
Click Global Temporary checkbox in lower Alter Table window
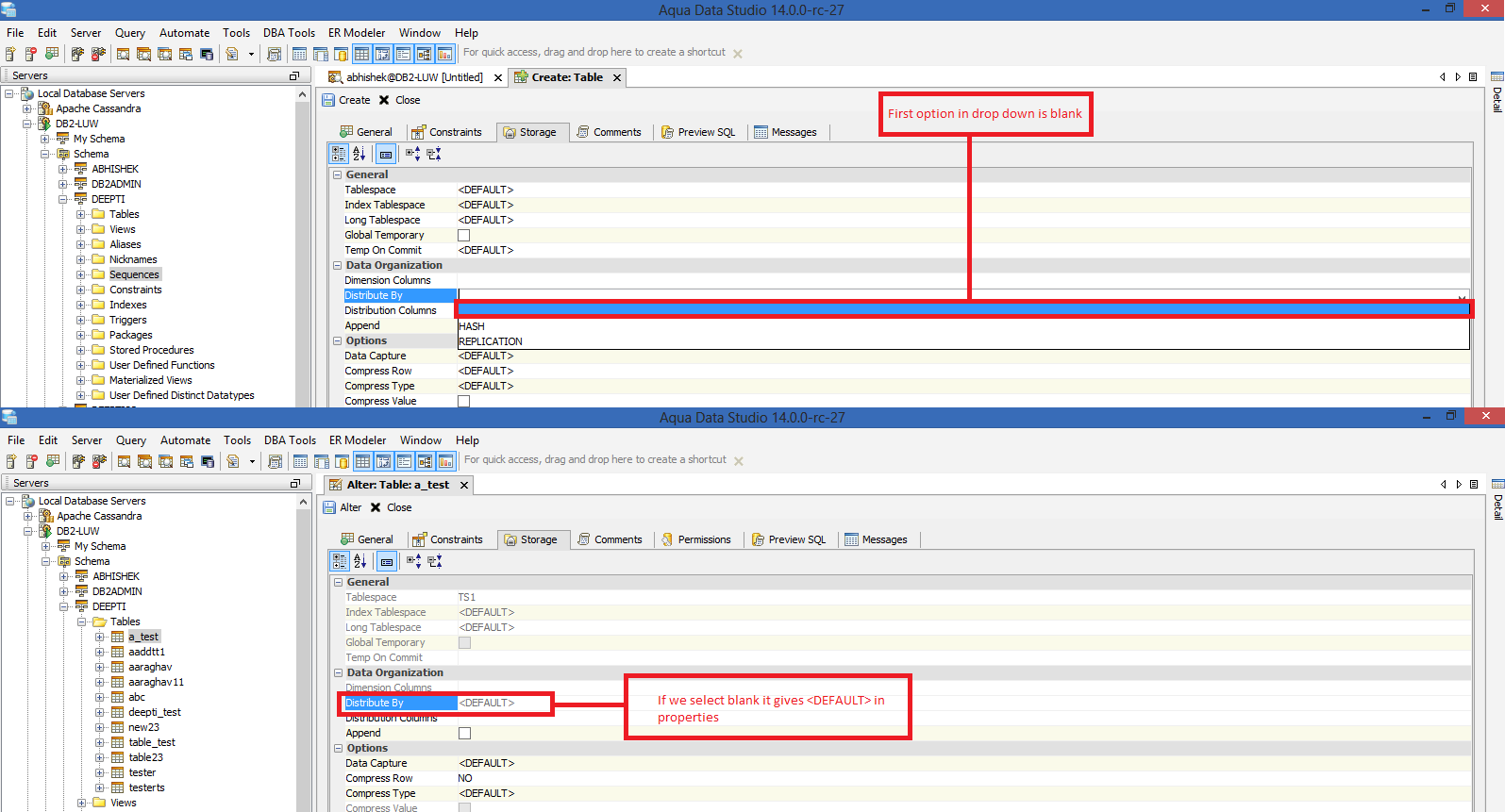(x=464, y=643)
